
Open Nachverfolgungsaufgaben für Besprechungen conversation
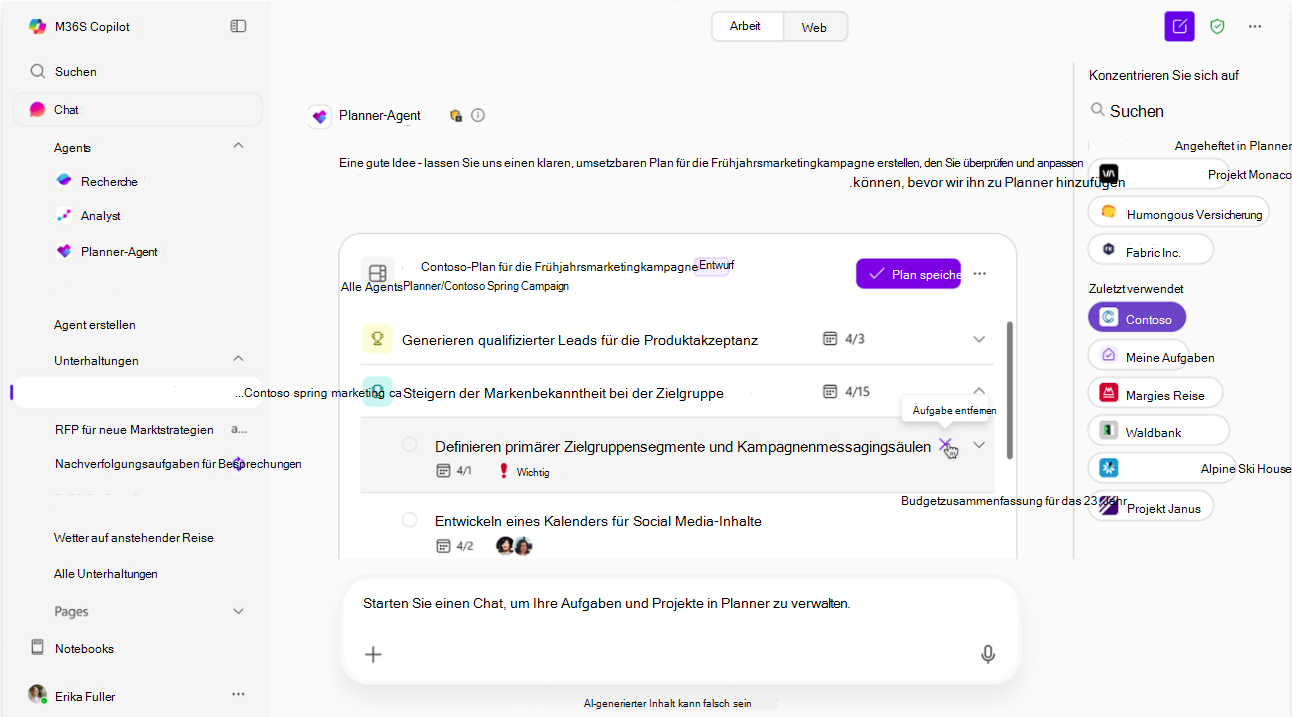(178, 463)
